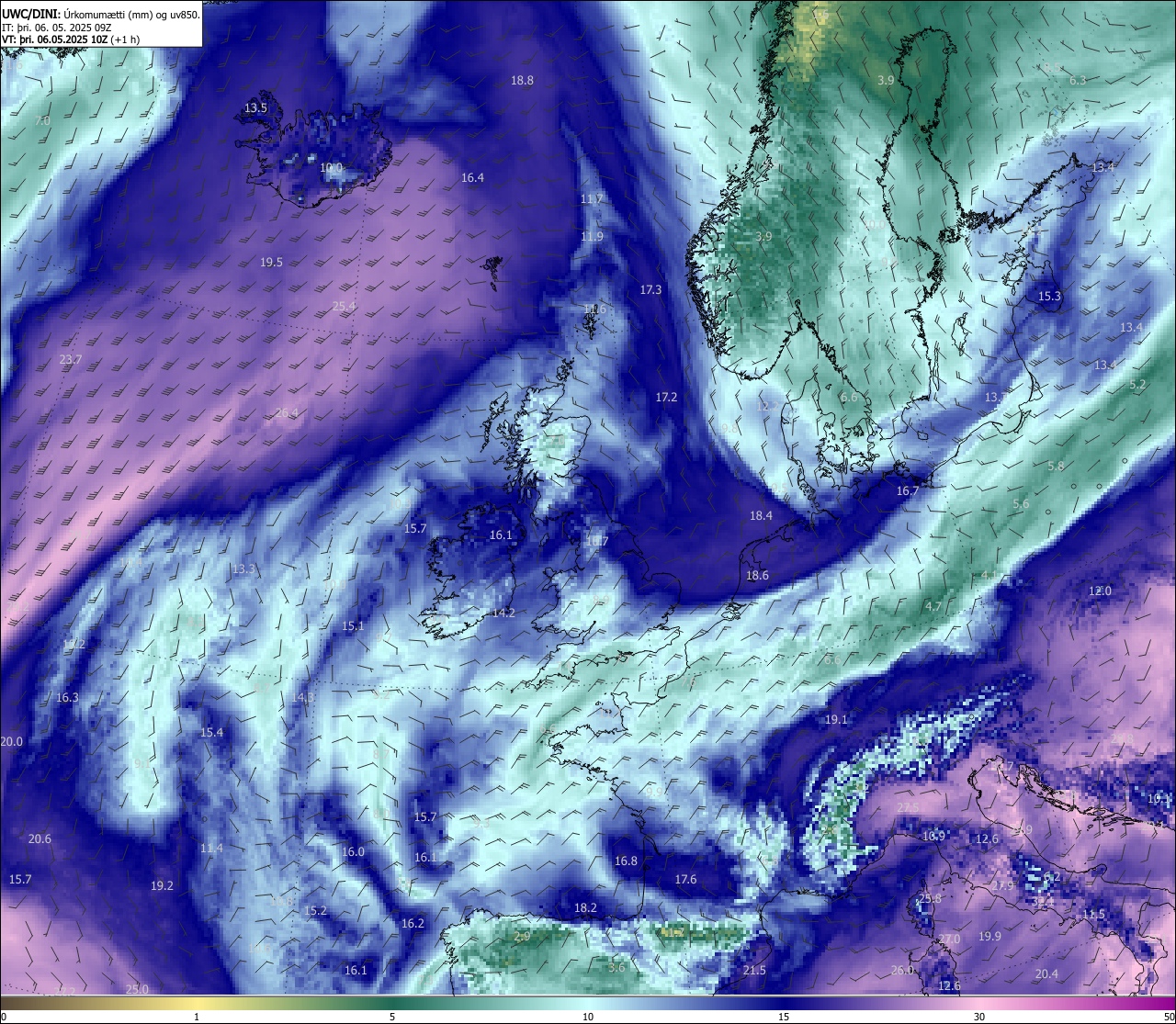The image size is (1176, 1024).
Task: Click the 11.4 value in the Atlantic
Action: point(211,848)
